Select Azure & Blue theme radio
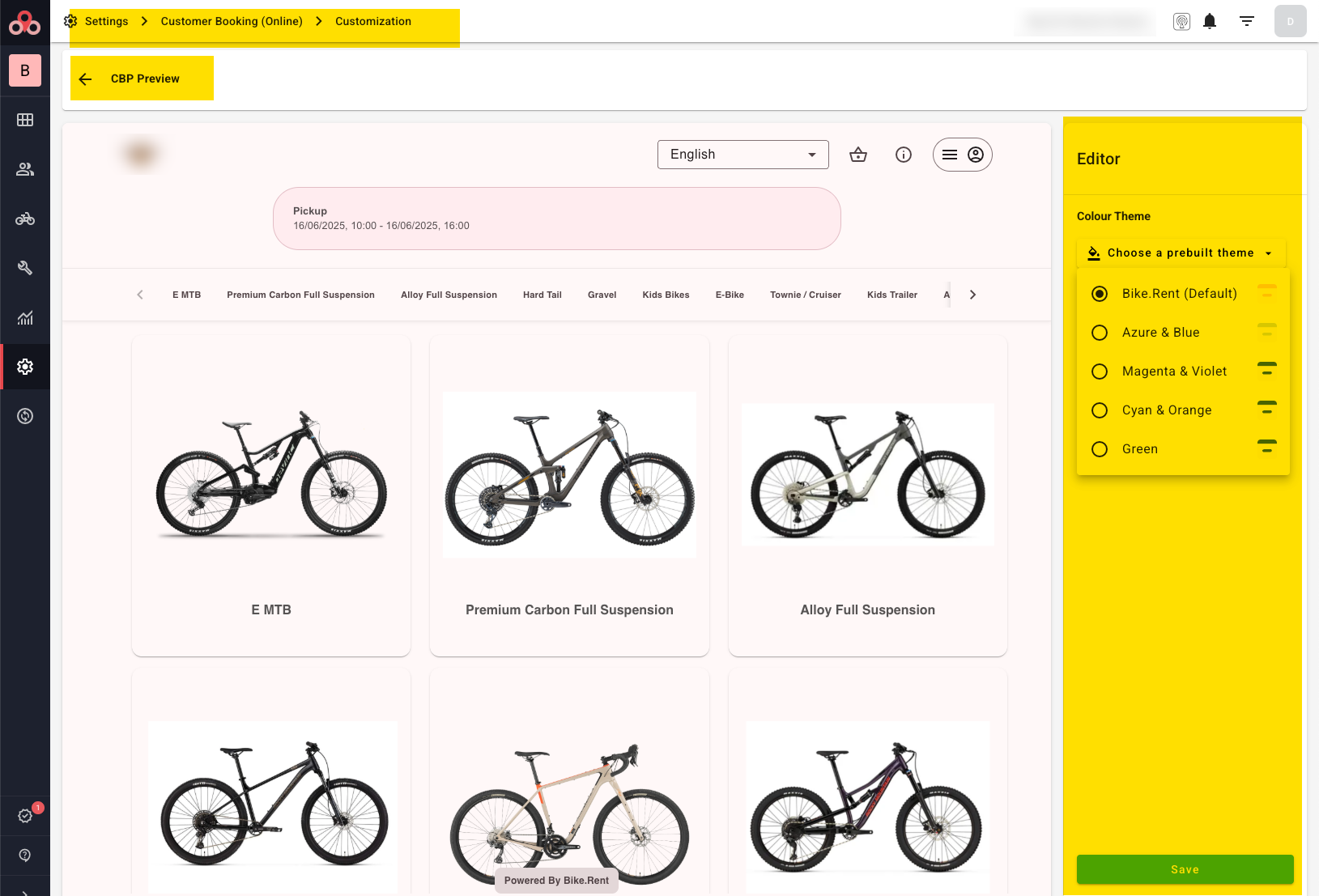1319x896 pixels. tap(1100, 333)
